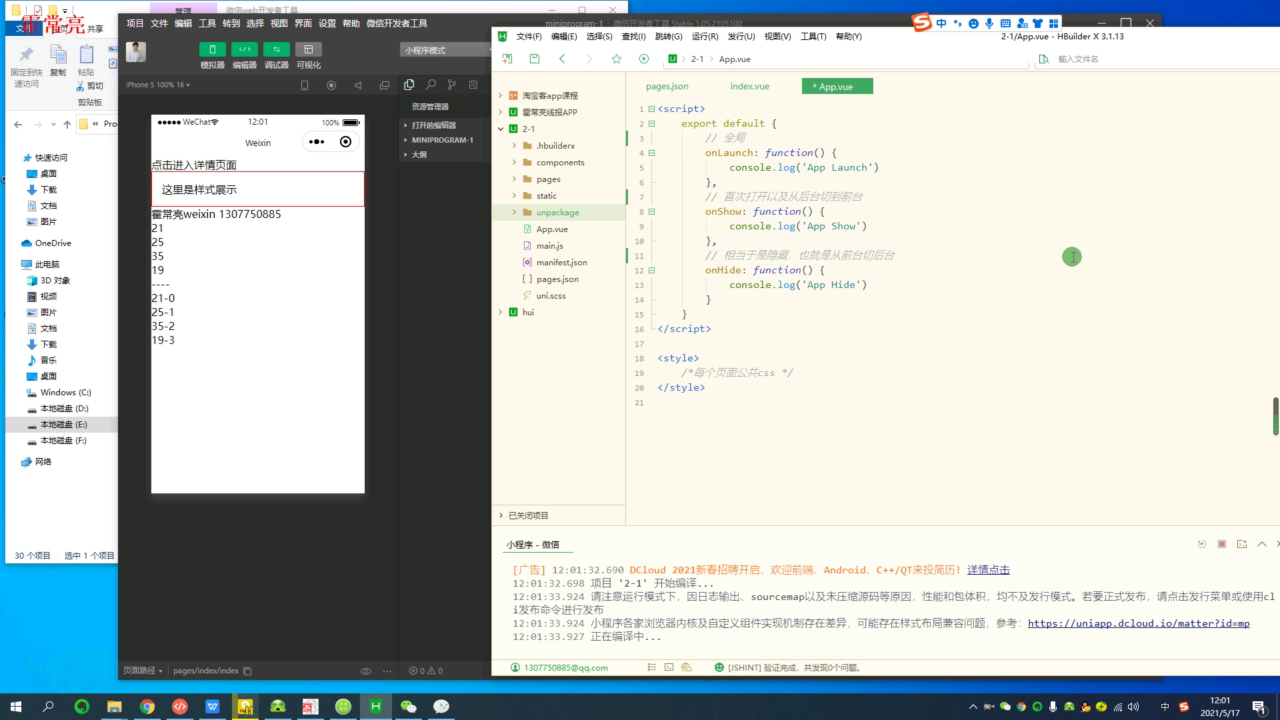
Task: Click the uniapp.dcloud.io link in console
Action: (x=1138, y=623)
